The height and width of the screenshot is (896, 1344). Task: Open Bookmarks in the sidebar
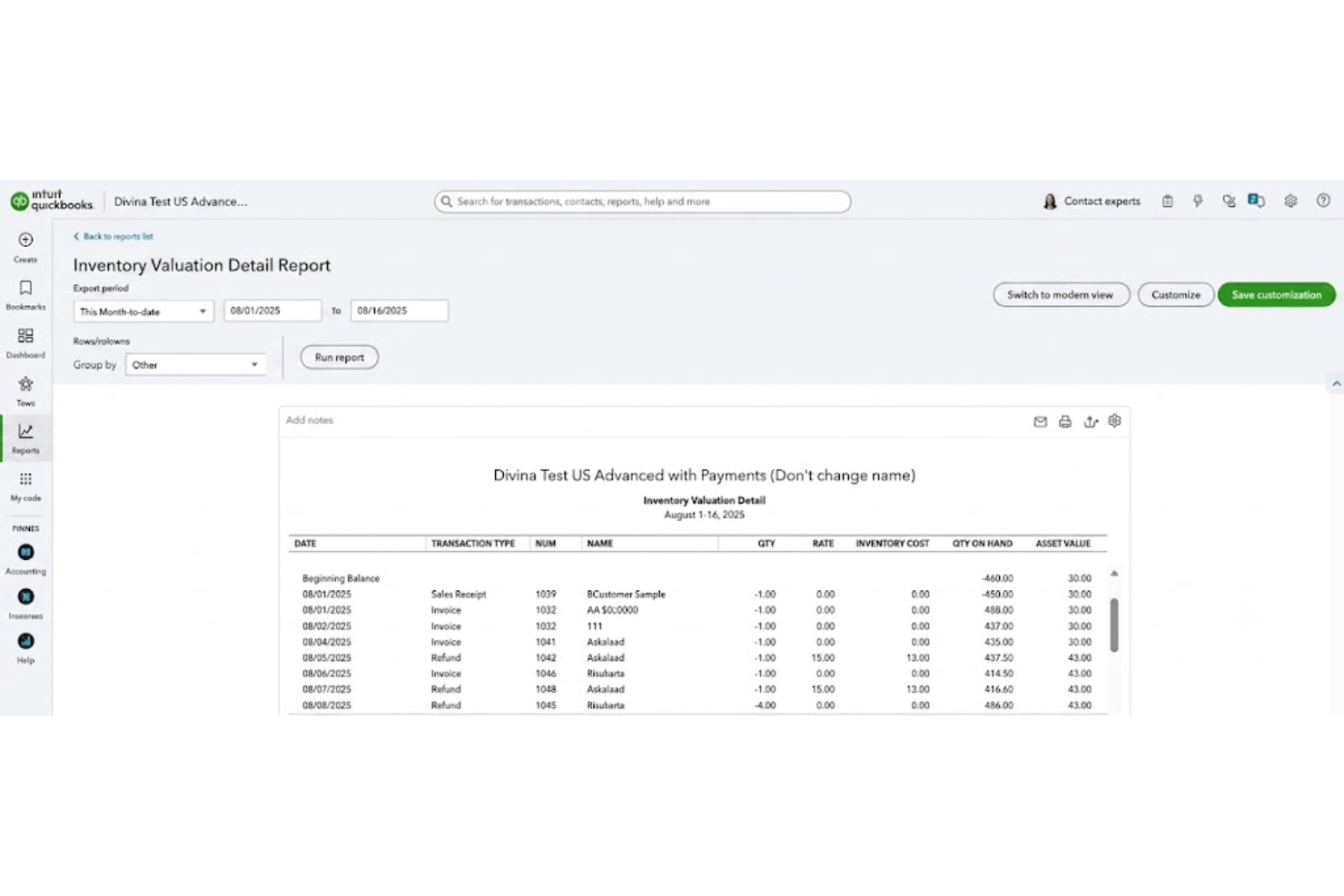[x=25, y=295]
